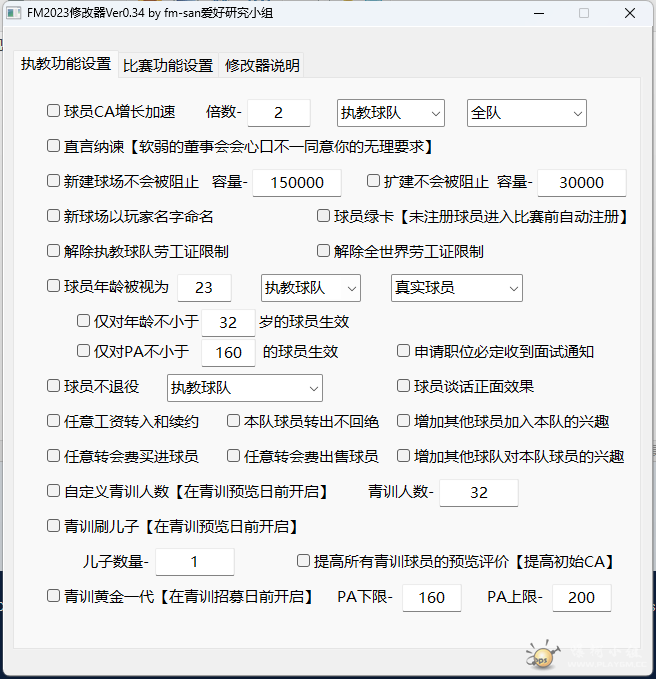Check 解除全世界劳工证限制
This screenshot has width=656, height=679.
(323, 251)
